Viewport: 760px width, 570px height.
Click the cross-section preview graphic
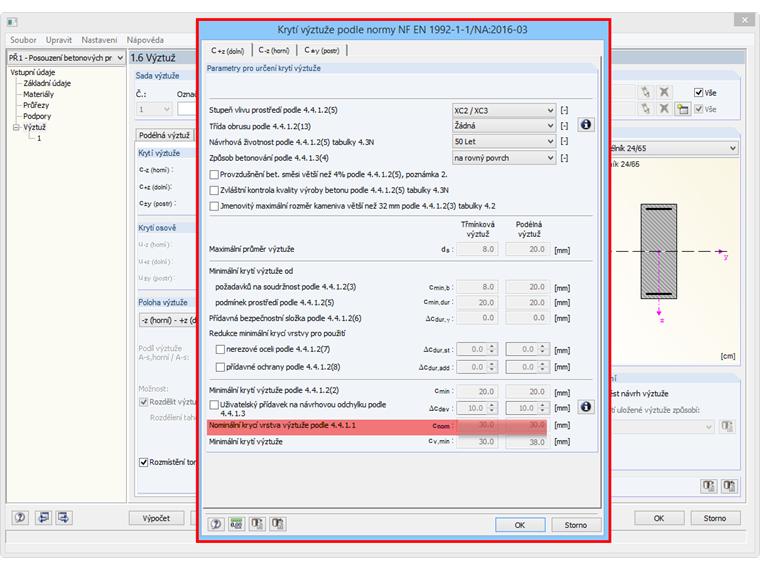(659, 251)
